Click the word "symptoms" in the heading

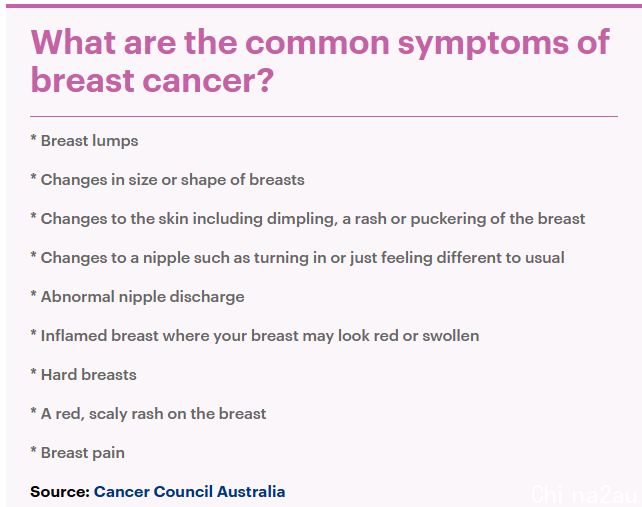(483, 44)
